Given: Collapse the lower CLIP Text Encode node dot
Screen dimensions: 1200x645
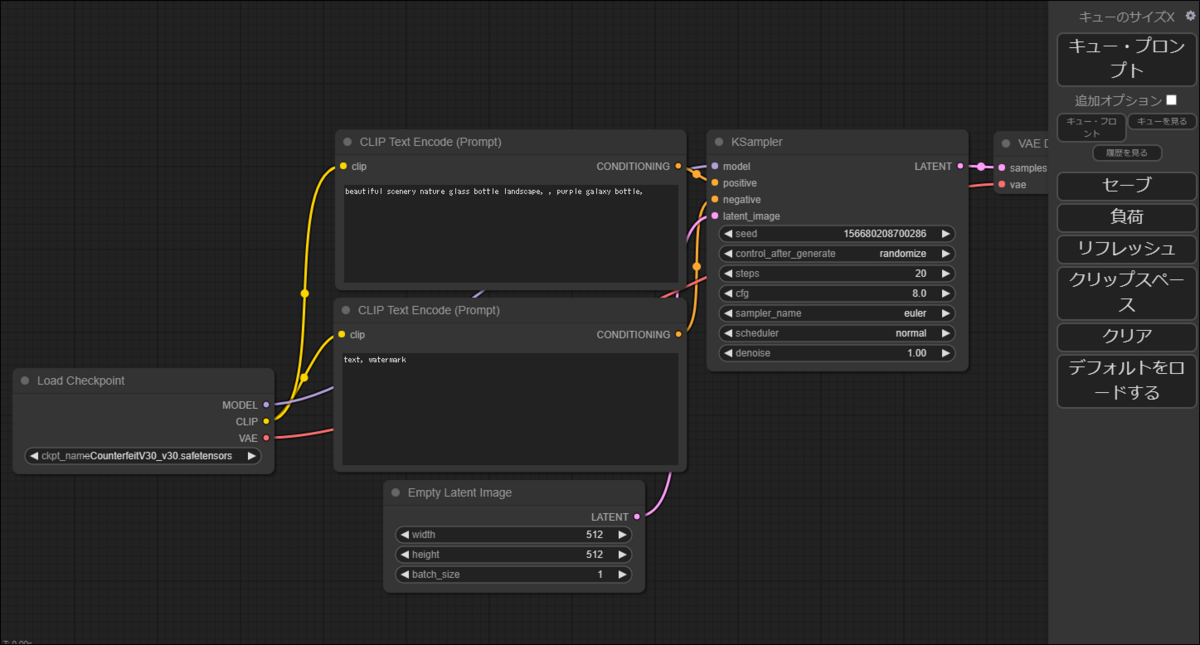Looking at the screenshot, I should pyautogui.click(x=345, y=310).
